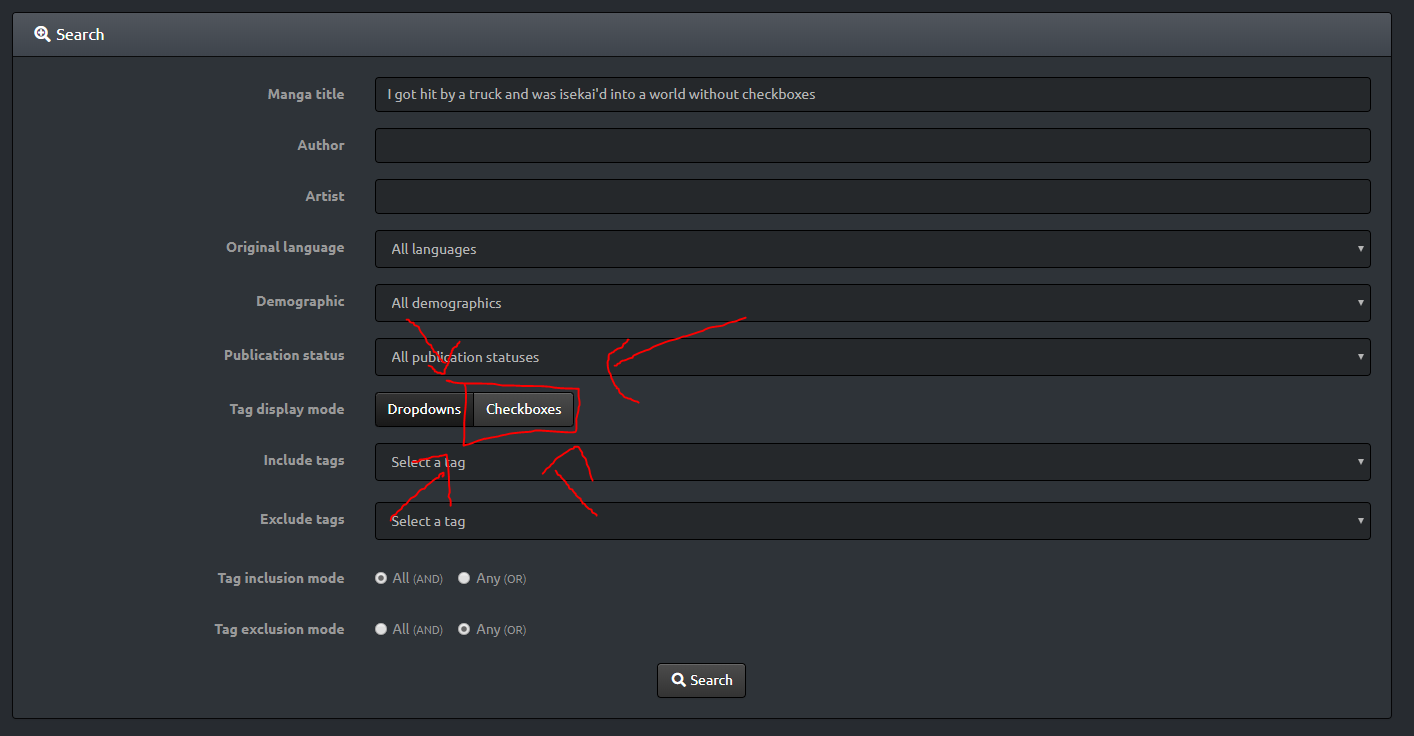This screenshot has width=1414, height=736.
Task: Click the Publication status label
Action: coord(284,355)
